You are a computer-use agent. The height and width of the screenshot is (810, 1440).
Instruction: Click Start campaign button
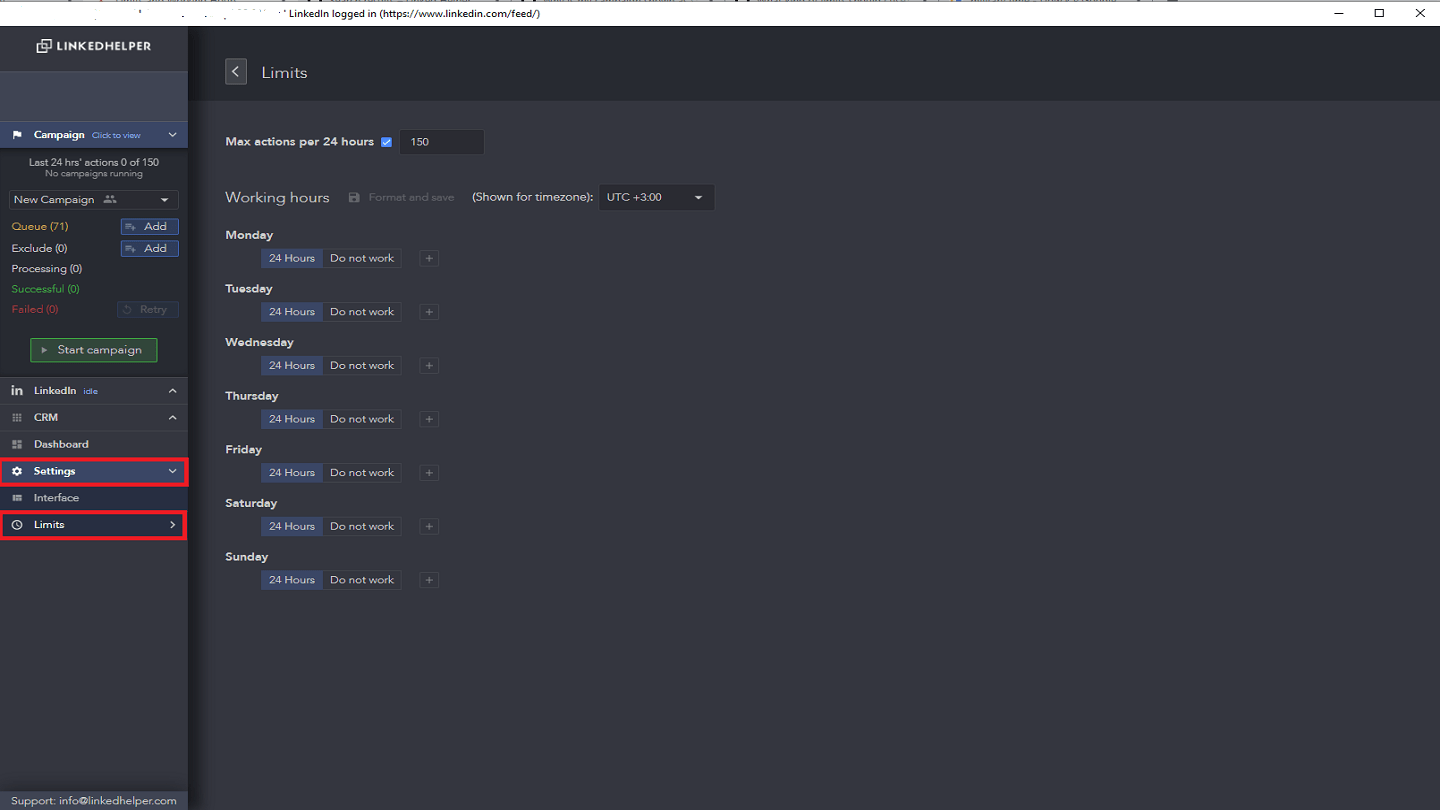94,350
